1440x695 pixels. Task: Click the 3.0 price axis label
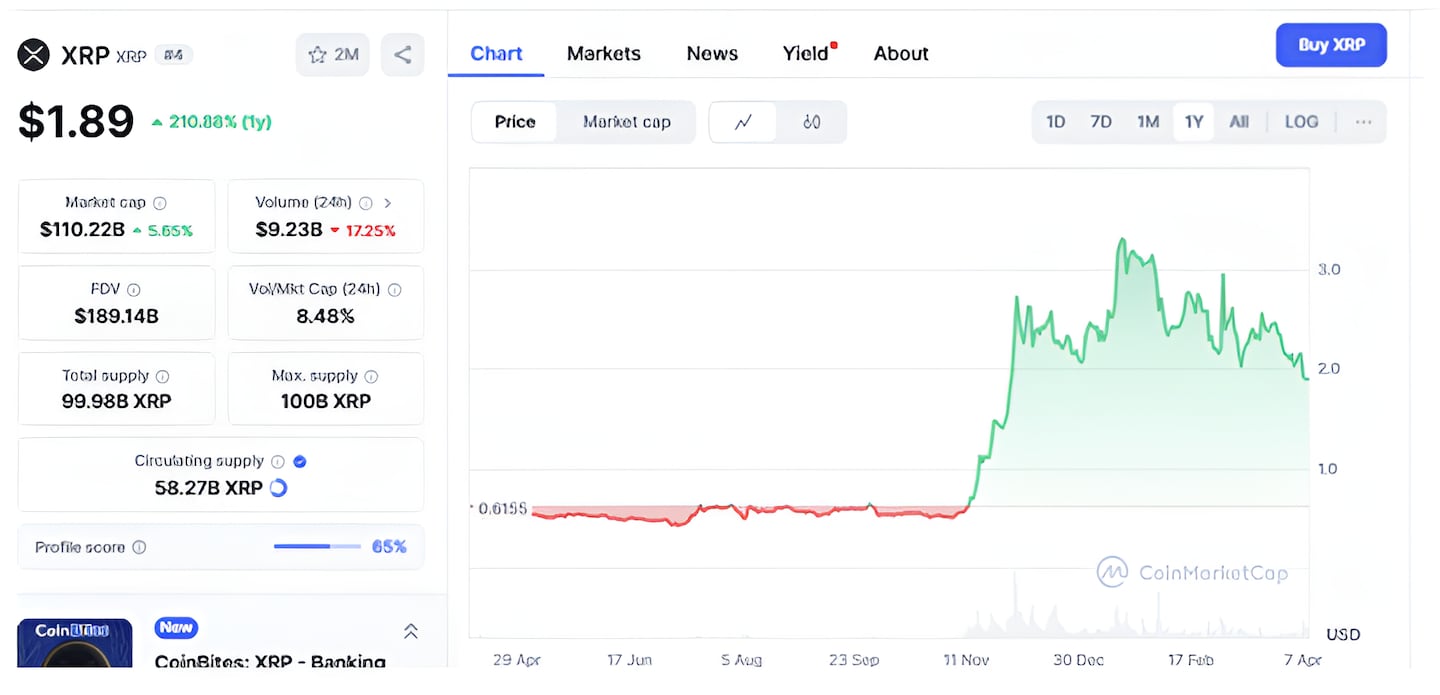pyautogui.click(x=1329, y=269)
